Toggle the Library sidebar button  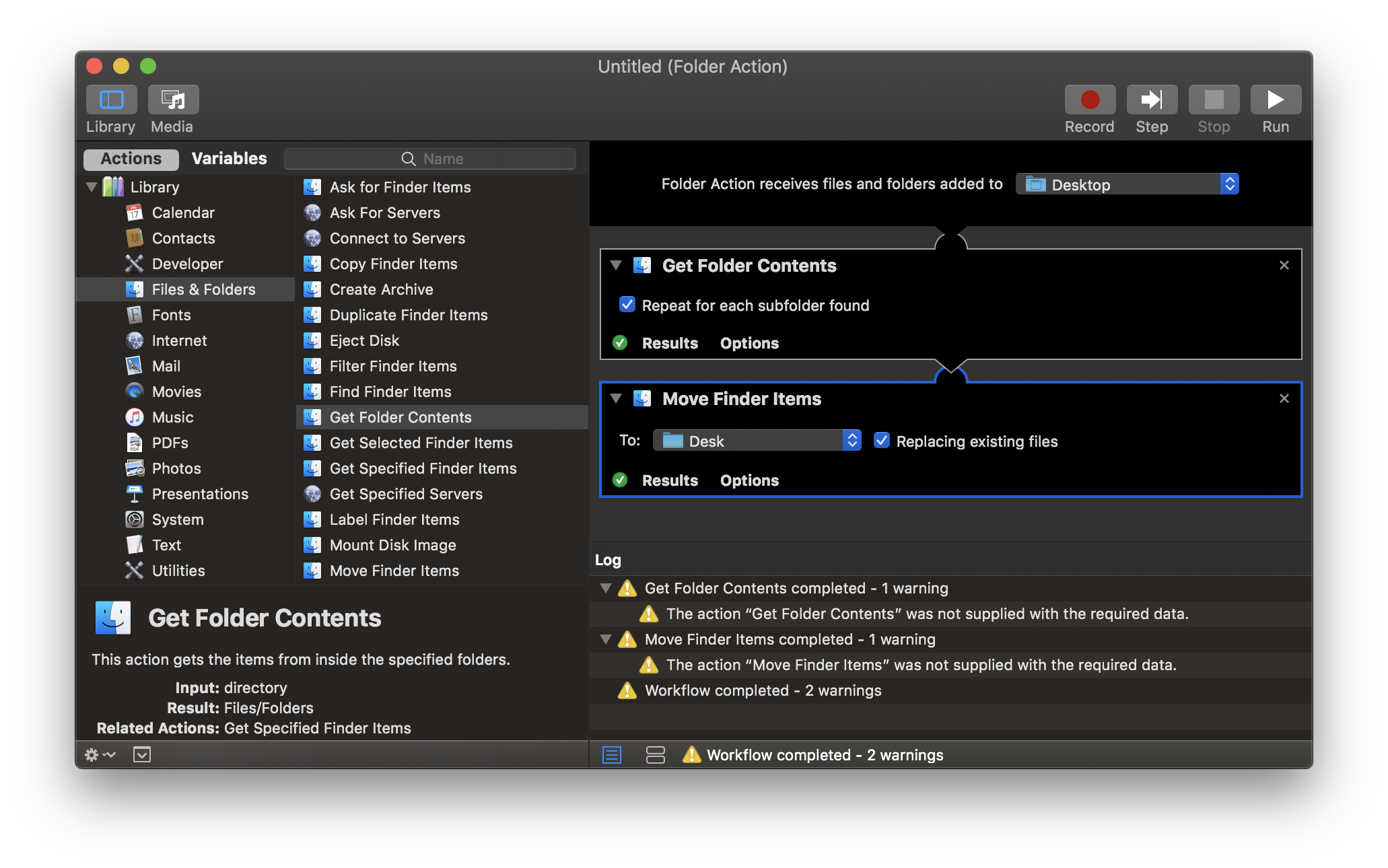[x=111, y=100]
